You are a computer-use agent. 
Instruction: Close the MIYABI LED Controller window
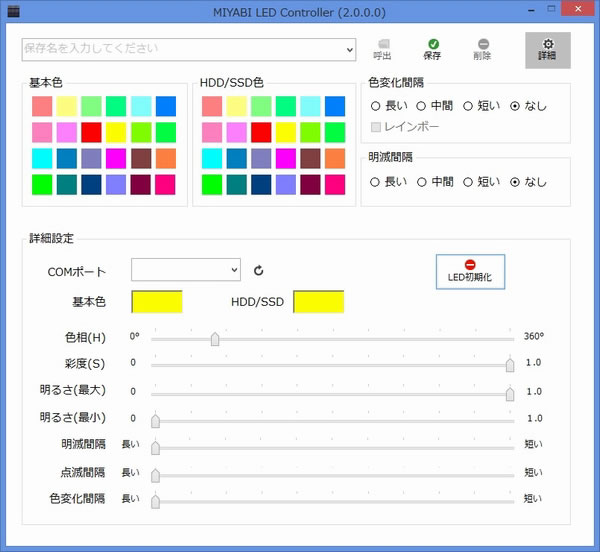[x=579, y=10]
